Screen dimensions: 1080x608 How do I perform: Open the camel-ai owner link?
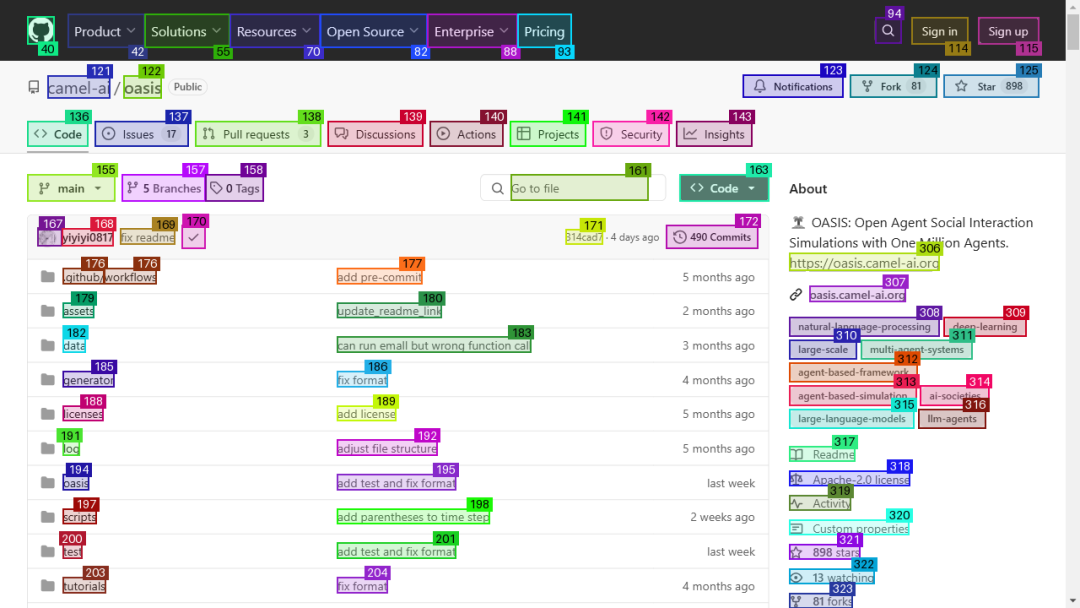click(x=79, y=87)
